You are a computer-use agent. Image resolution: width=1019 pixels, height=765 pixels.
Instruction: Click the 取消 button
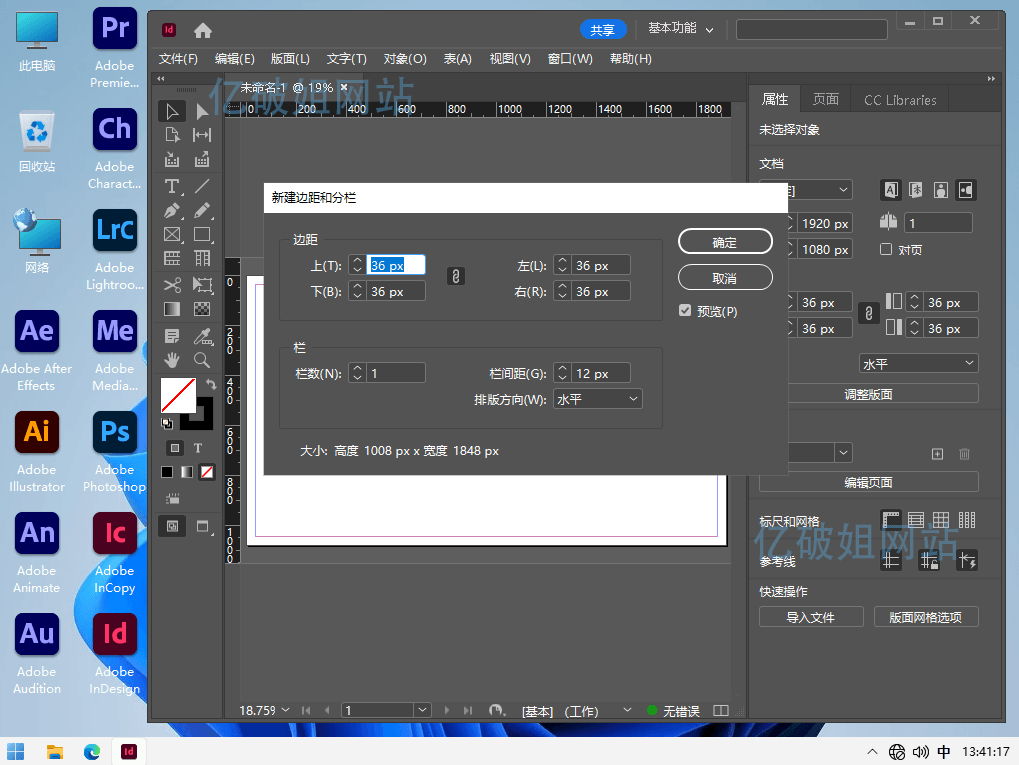[725, 278]
